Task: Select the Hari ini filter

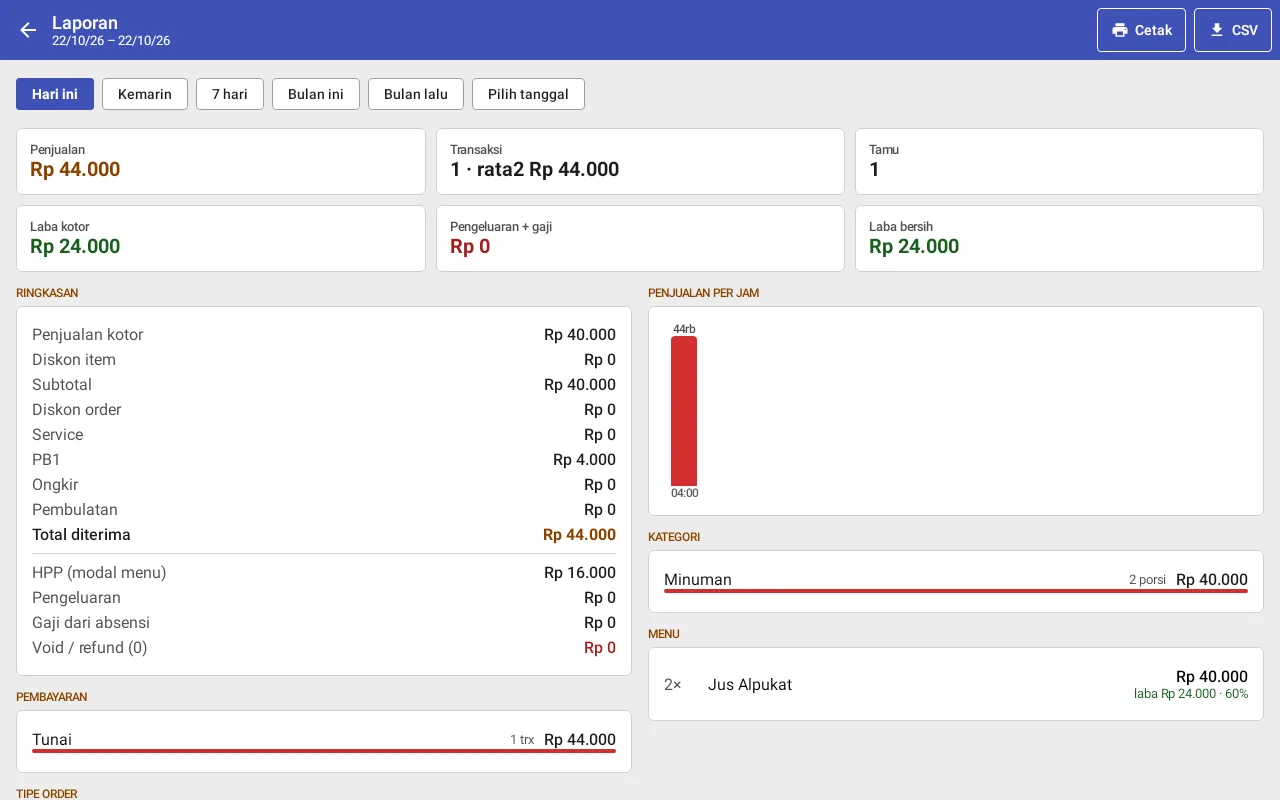Action: (x=55, y=94)
